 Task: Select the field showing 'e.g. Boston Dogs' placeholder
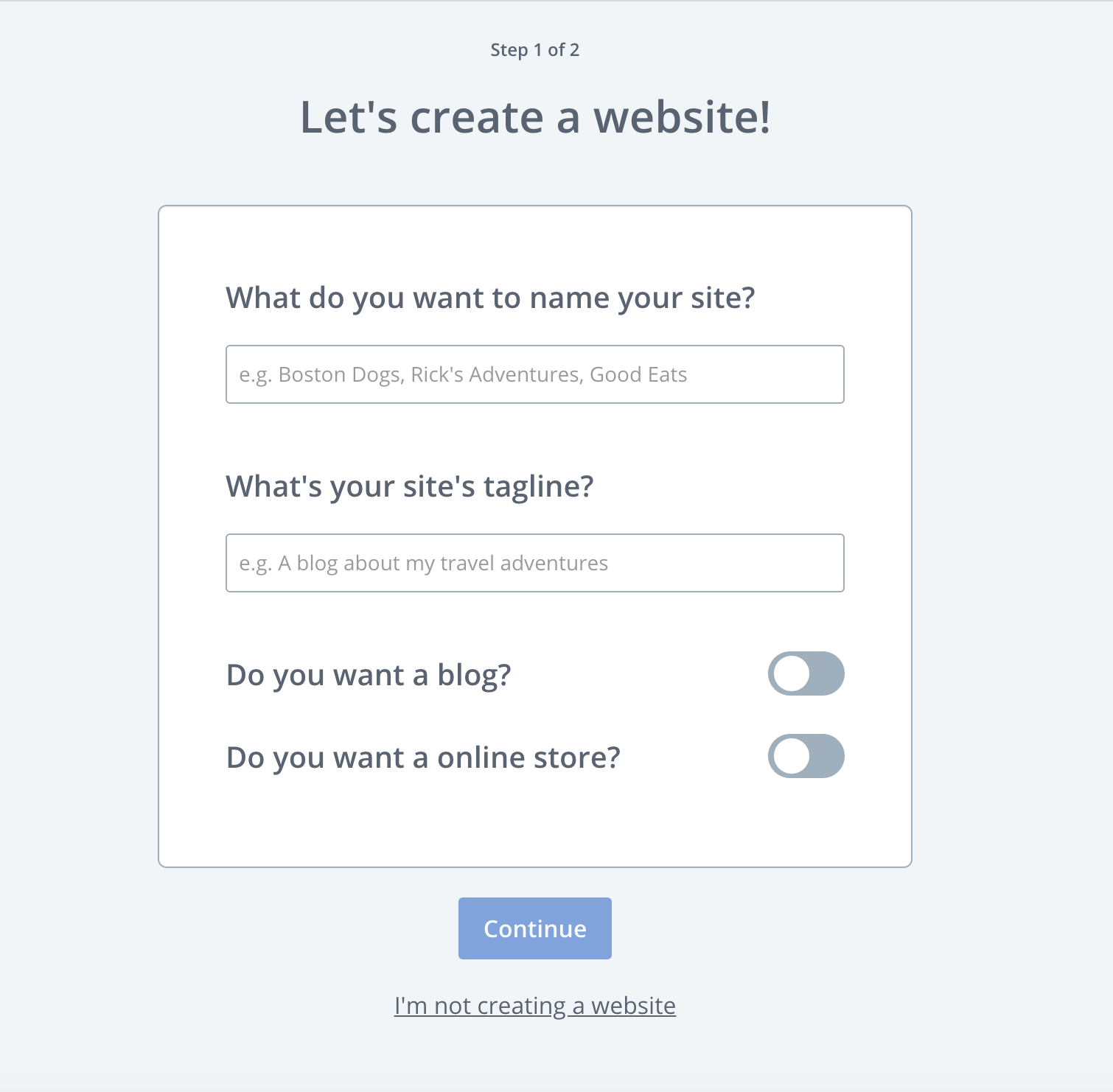[534, 374]
